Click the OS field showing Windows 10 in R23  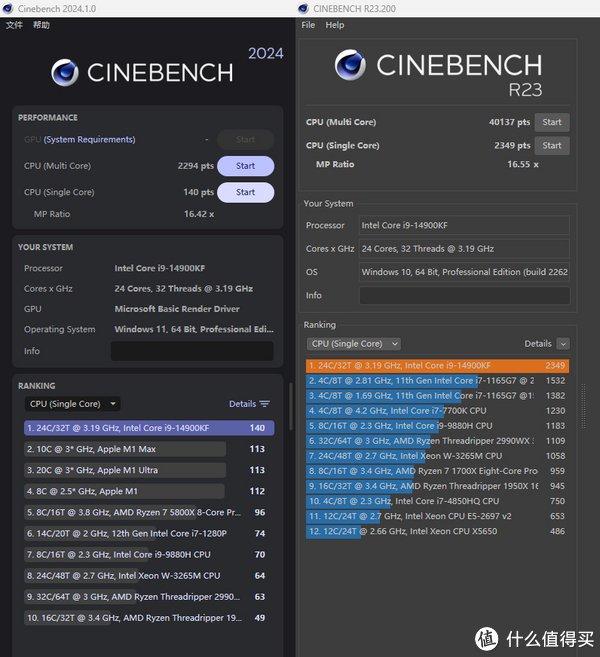[x=464, y=272]
